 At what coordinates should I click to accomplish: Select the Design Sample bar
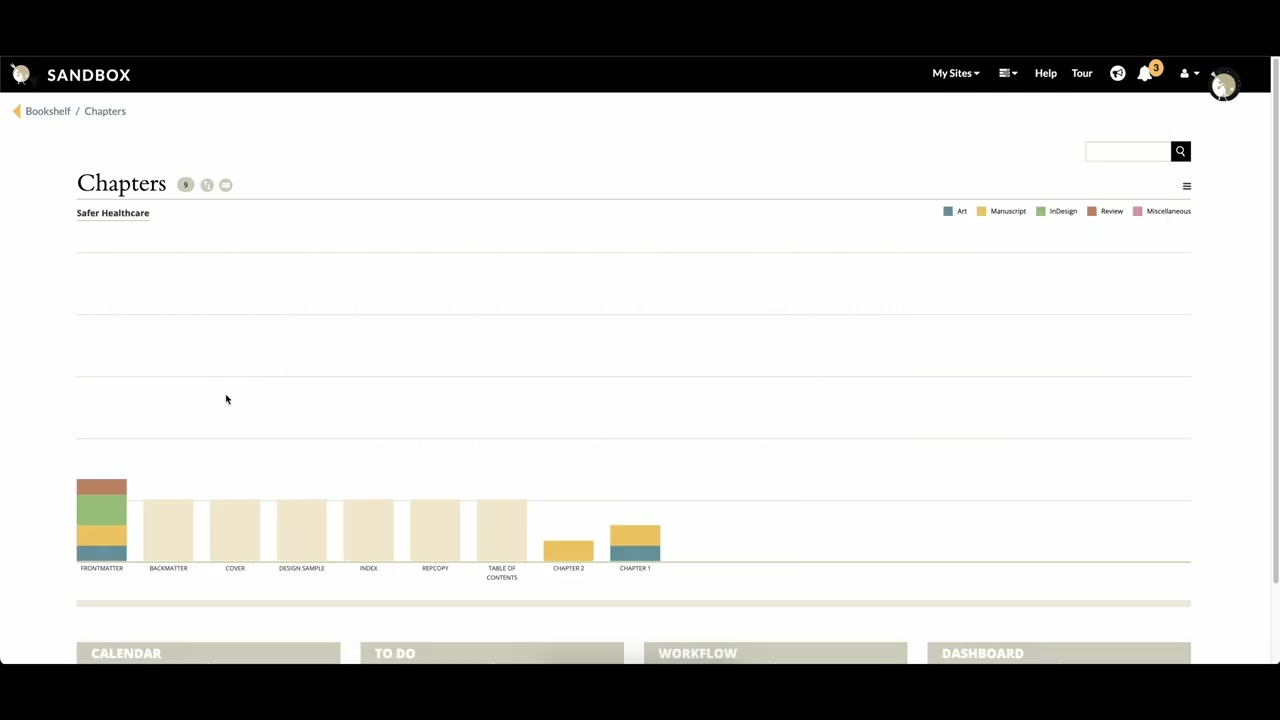click(302, 530)
